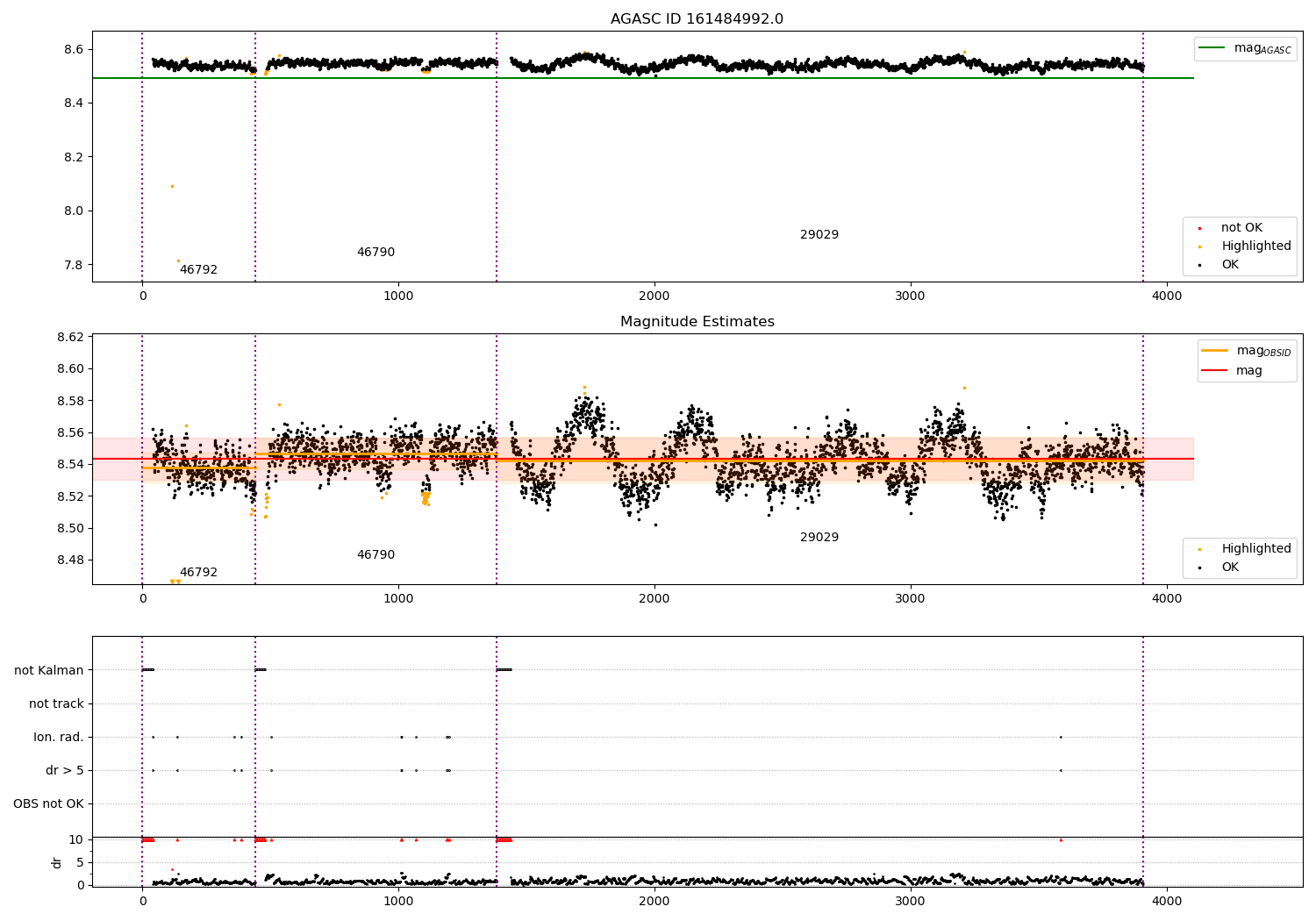Click the 'OBS not OK' row label
Screen dimensions: 1316x921
[x=48, y=804]
